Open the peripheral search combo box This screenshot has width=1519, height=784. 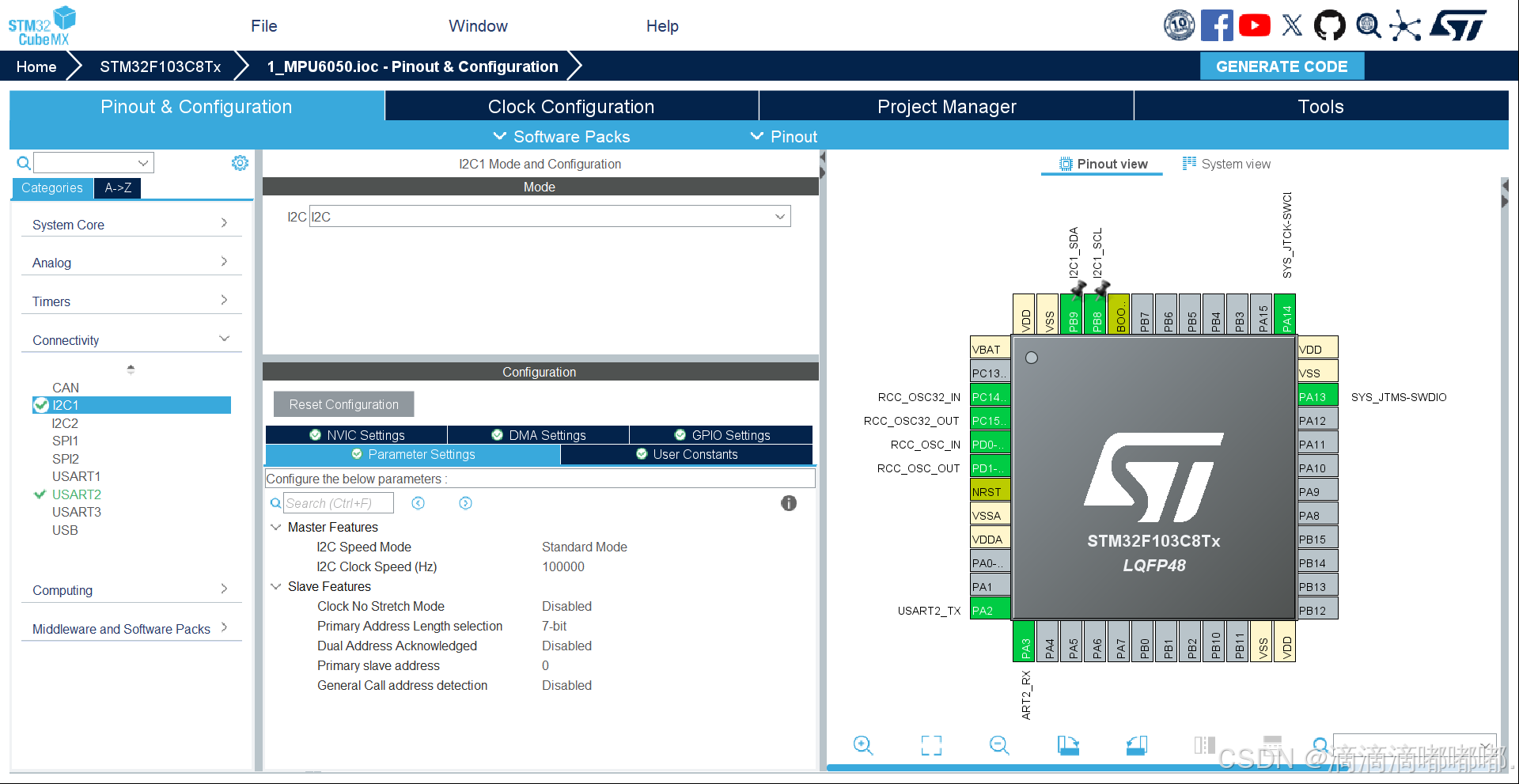pyautogui.click(x=93, y=163)
